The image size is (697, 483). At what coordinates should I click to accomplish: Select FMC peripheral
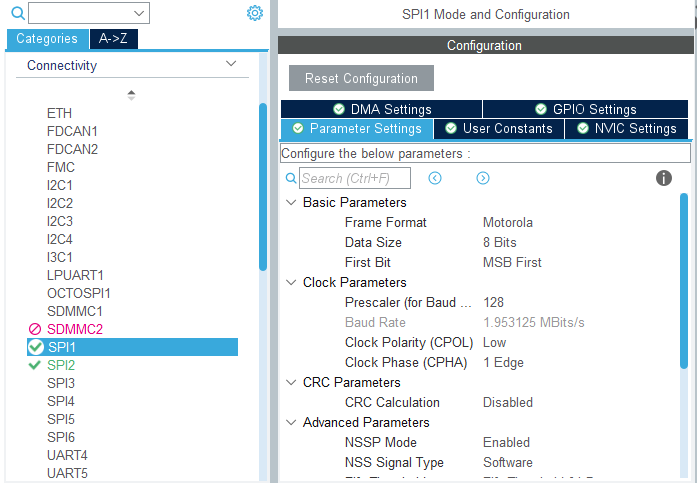coord(61,168)
